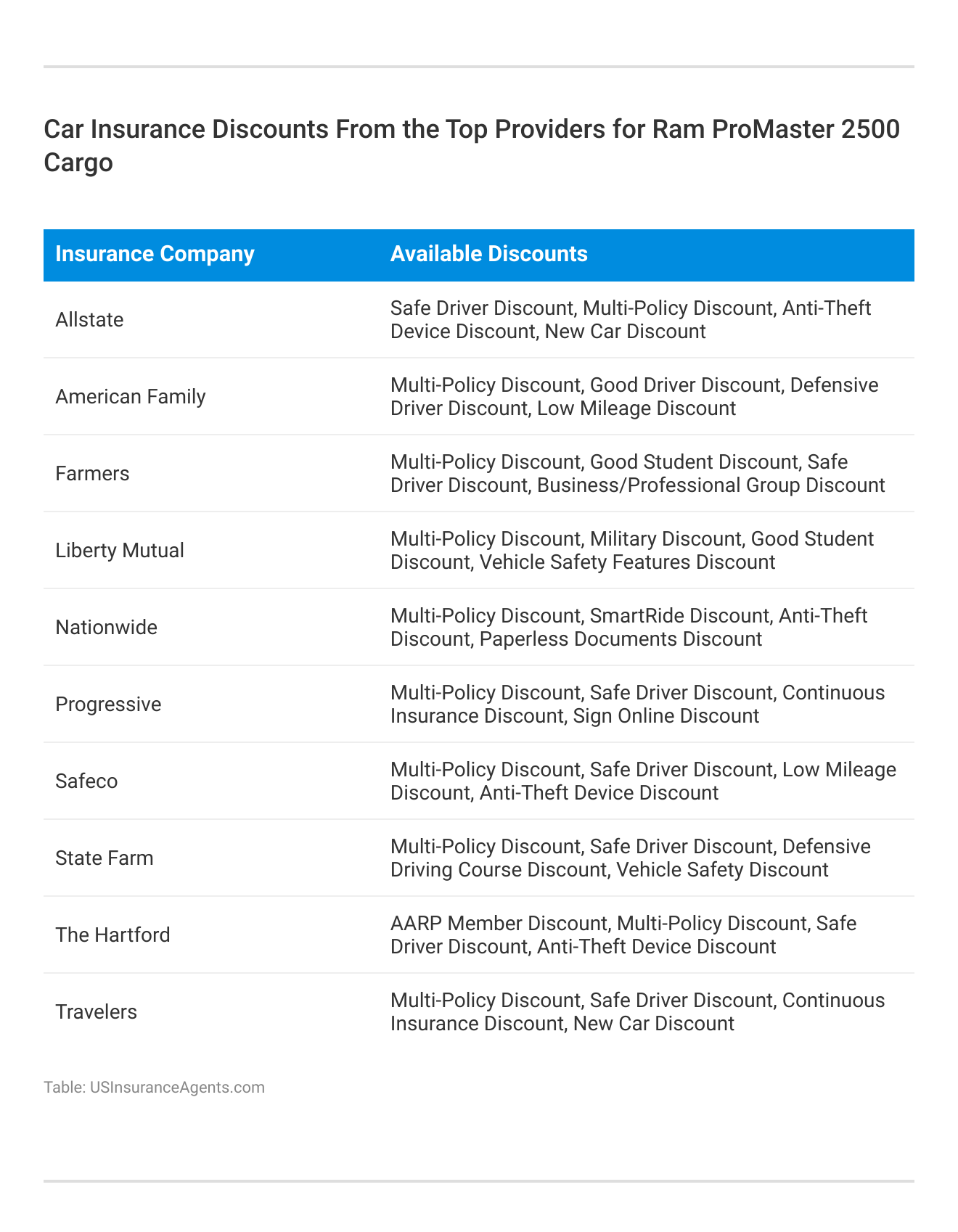Click the State Farm company cell
Image resolution: width=958 pixels, height=1232 pixels.
105,858
